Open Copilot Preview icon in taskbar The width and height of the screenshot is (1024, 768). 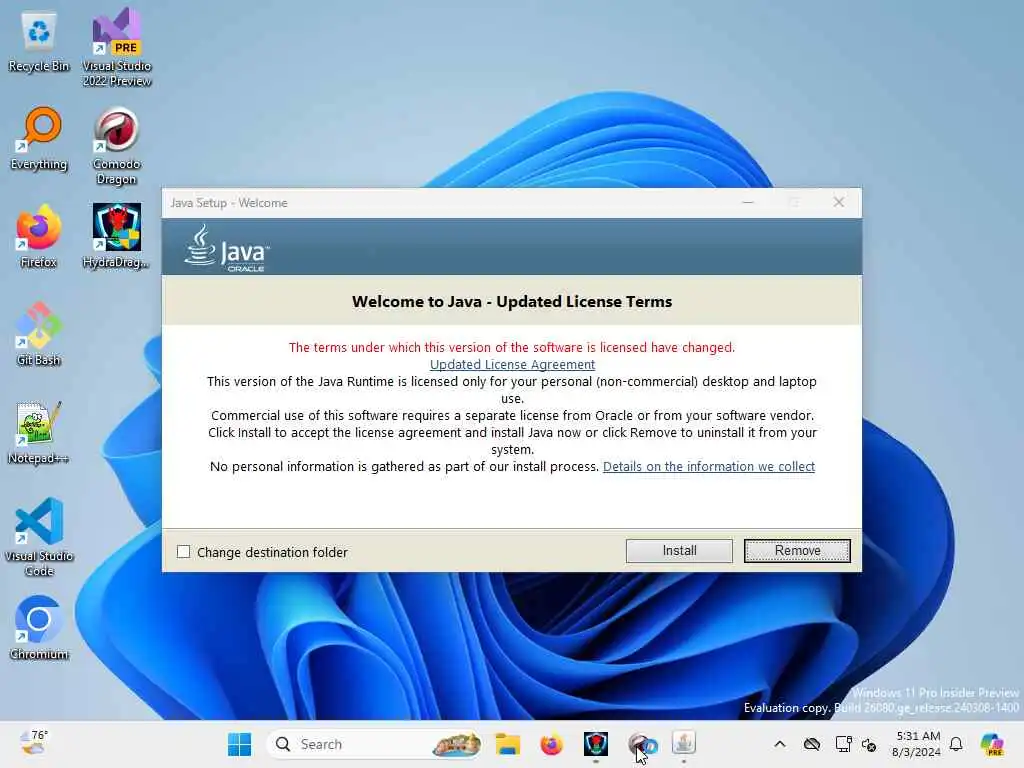[x=992, y=744]
